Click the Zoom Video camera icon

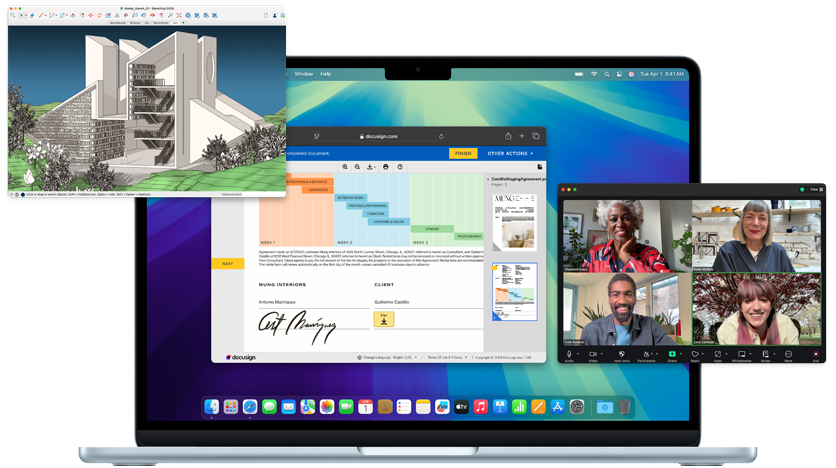(x=593, y=354)
